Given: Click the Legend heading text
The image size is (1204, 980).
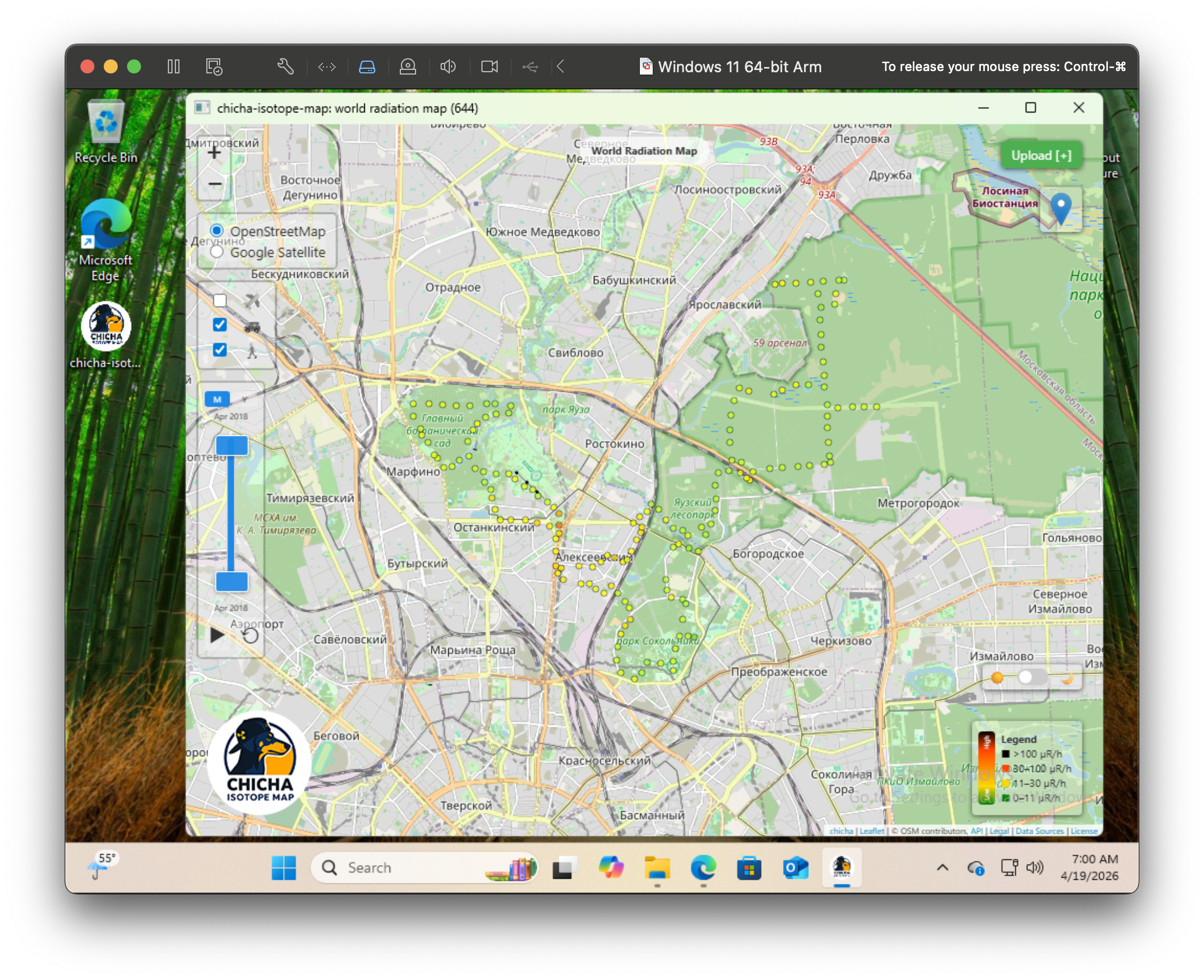Looking at the screenshot, I should click(x=1019, y=739).
